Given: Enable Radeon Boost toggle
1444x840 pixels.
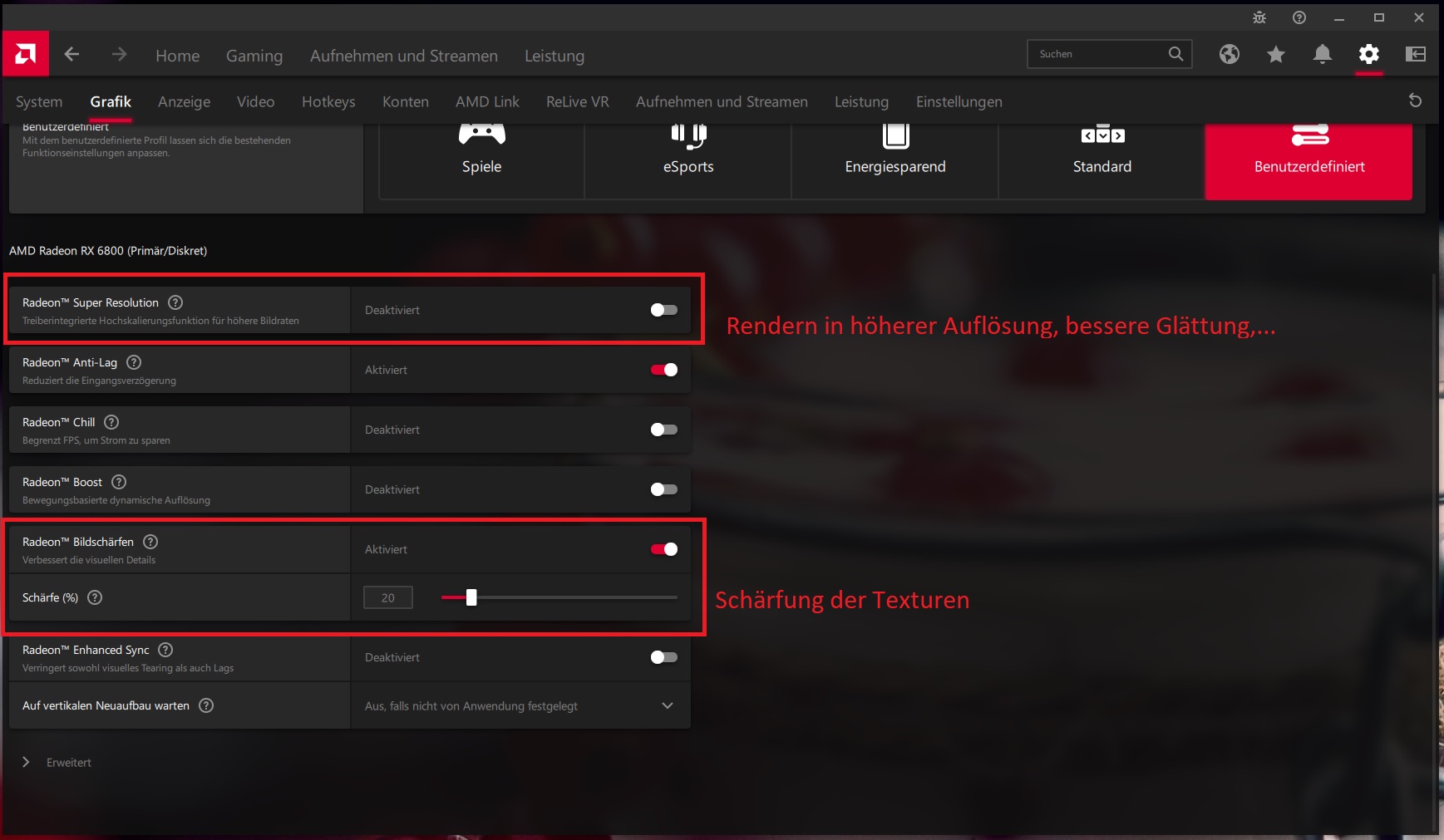Looking at the screenshot, I should 664,489.
